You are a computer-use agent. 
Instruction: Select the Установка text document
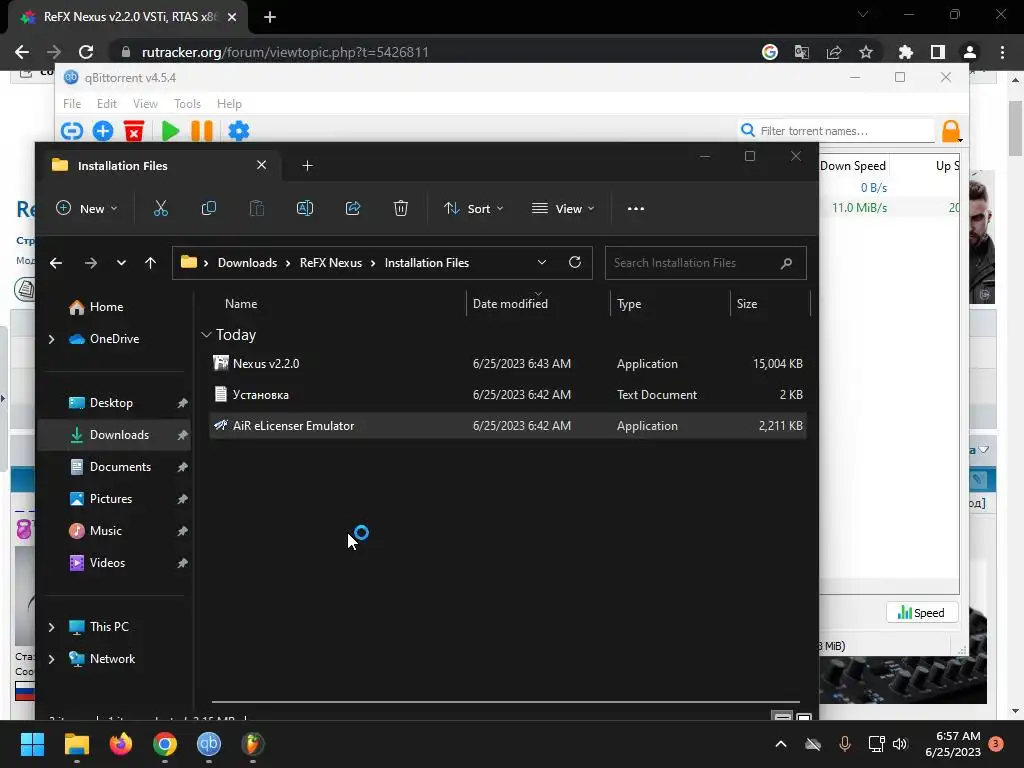tap(508, 394)
